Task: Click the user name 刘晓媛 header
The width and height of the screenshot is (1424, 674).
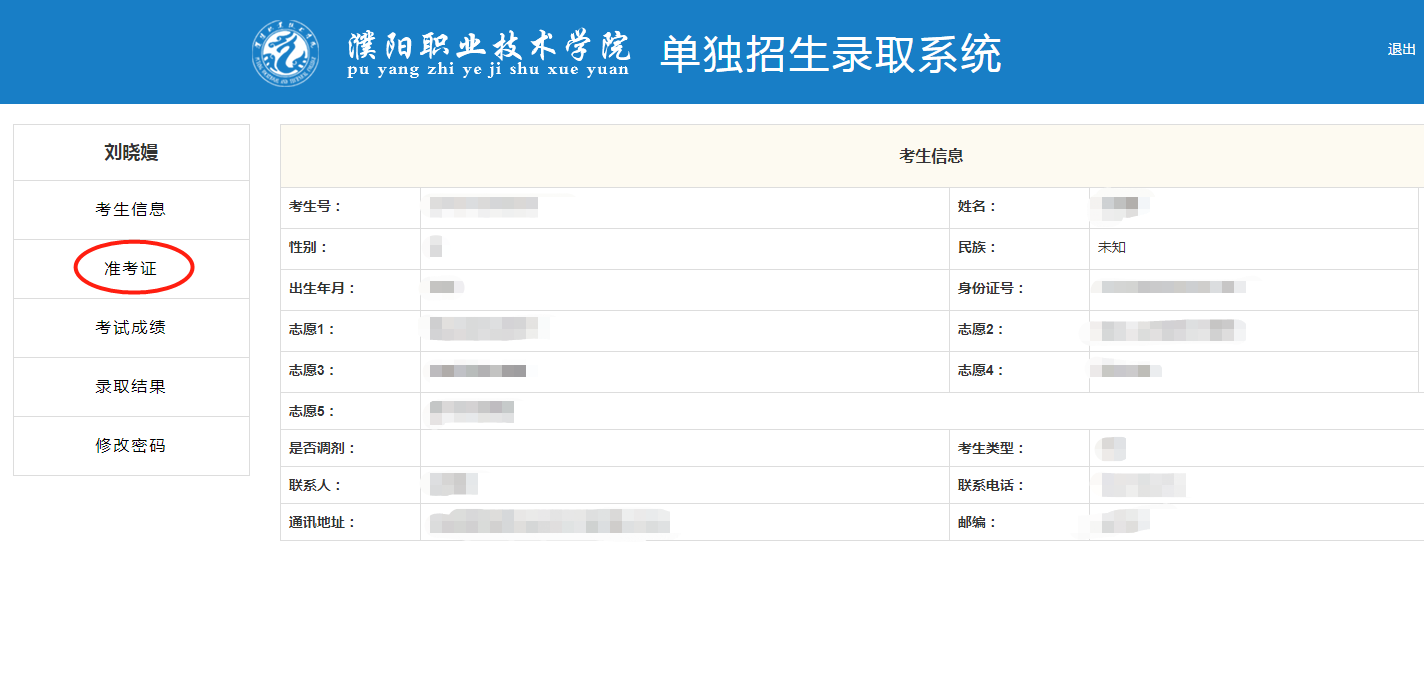Action: tap(131, 153)
